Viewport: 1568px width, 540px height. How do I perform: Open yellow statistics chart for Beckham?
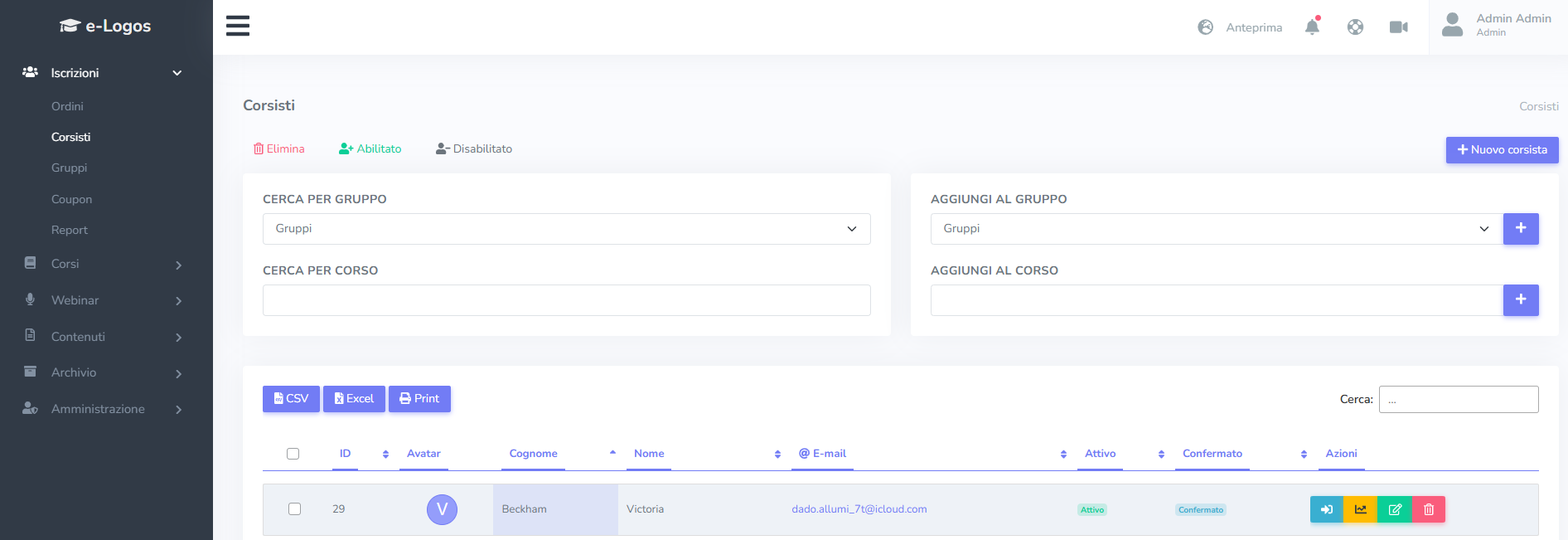click(1360, 509)
